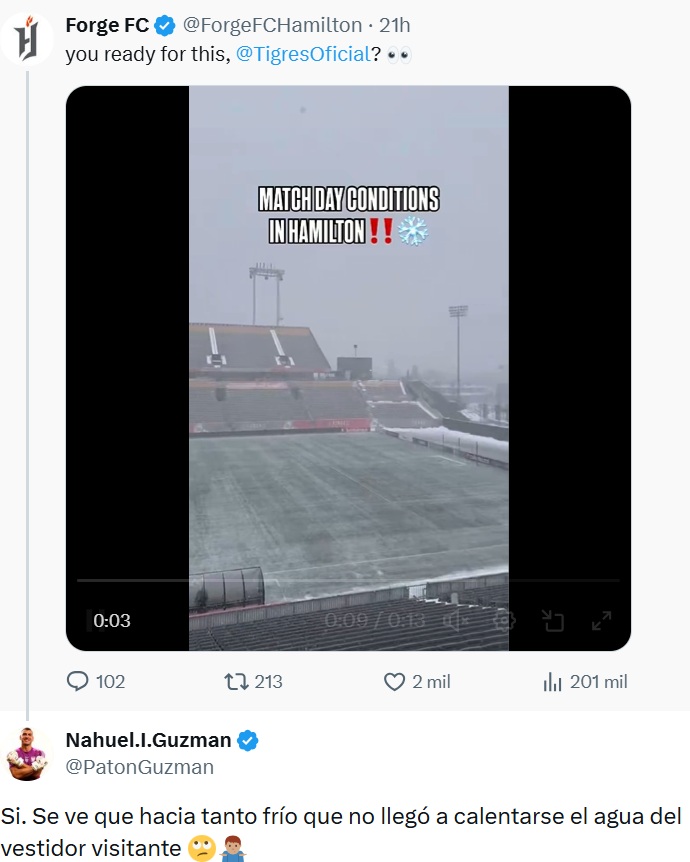Open the @PatonGuzman handle
690x862 pixels.
140,767
